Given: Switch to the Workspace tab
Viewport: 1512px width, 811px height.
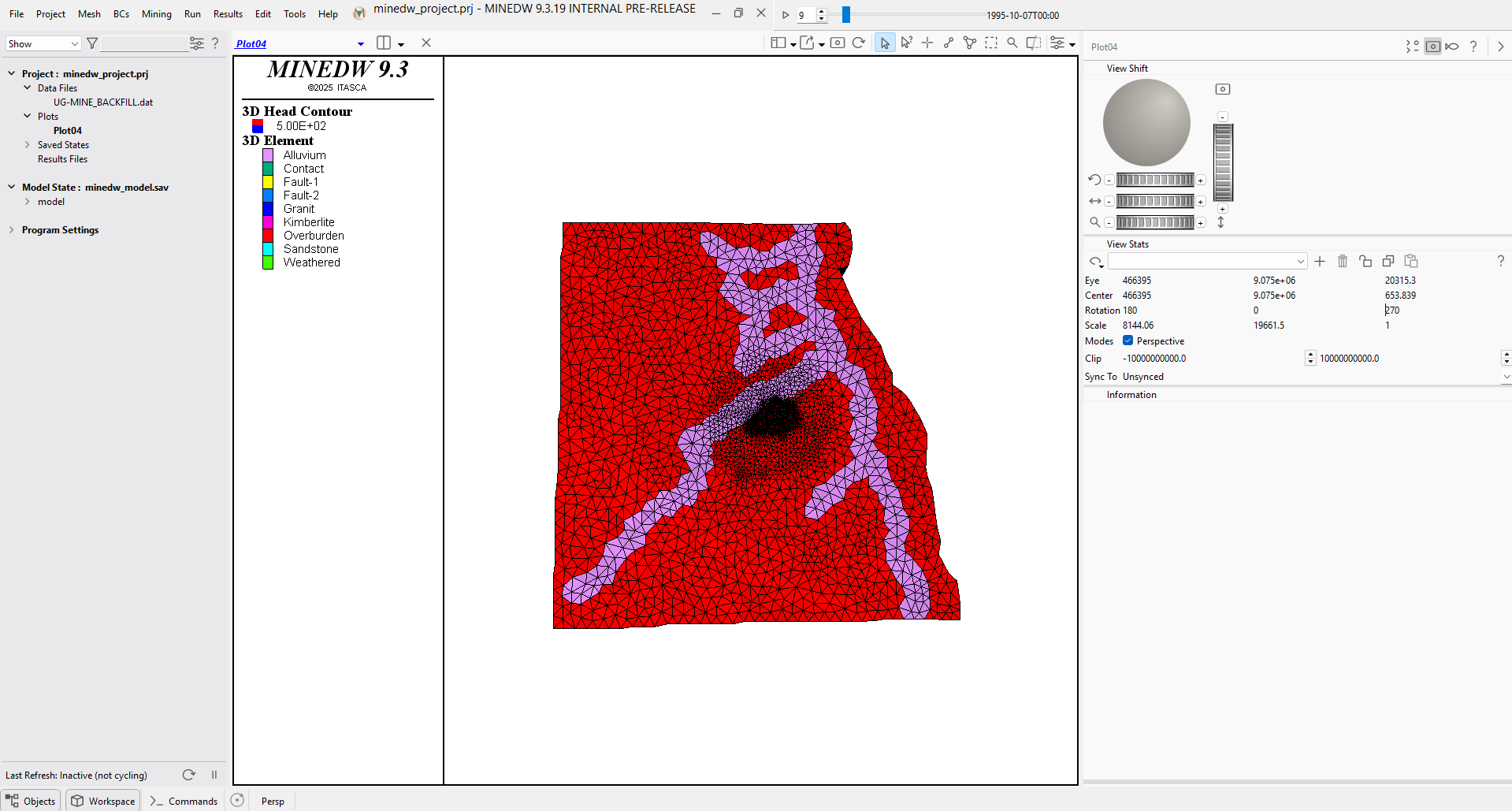Looking at the screenshot, I should point(103,801).
